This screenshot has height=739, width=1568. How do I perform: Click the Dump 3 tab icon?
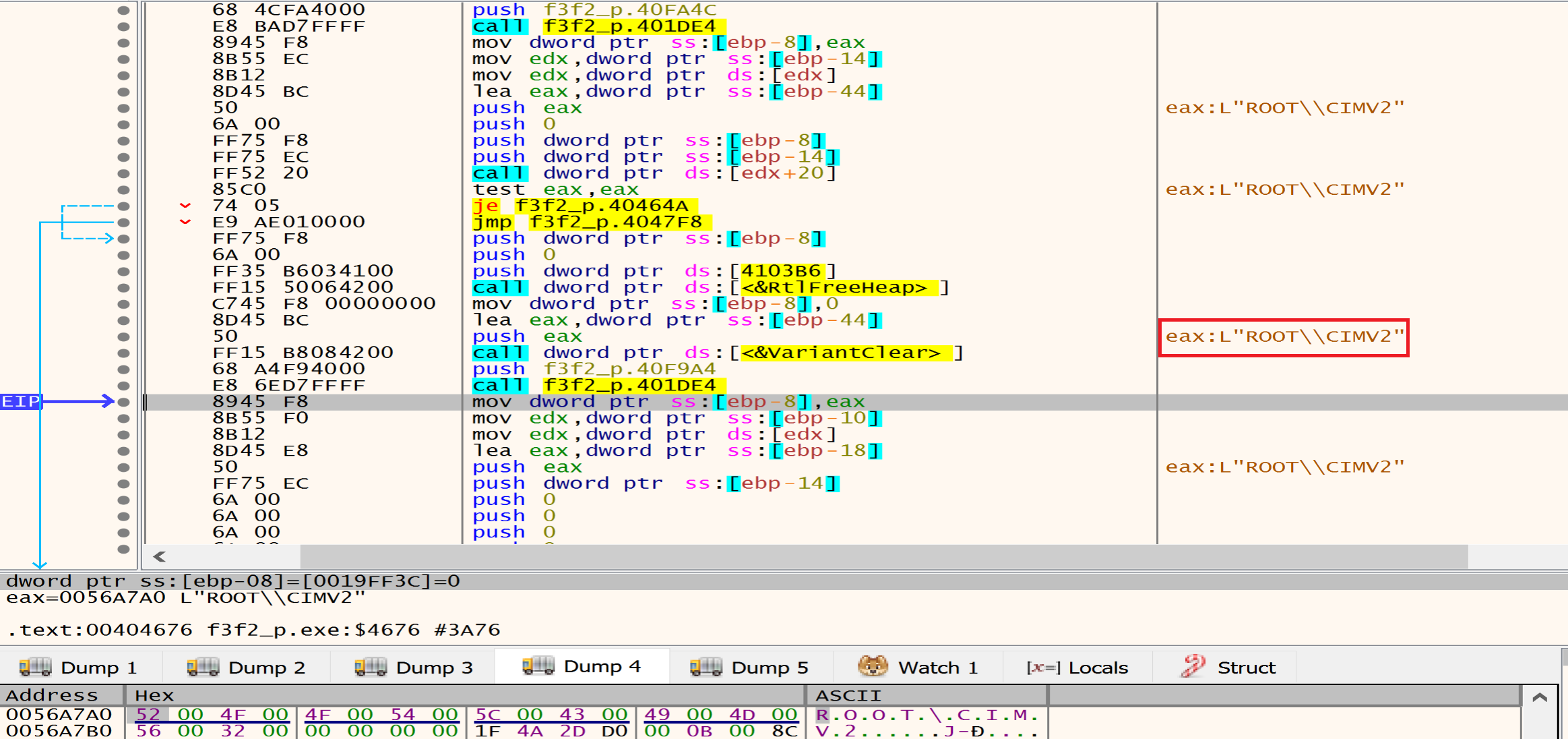pos(371,667)
